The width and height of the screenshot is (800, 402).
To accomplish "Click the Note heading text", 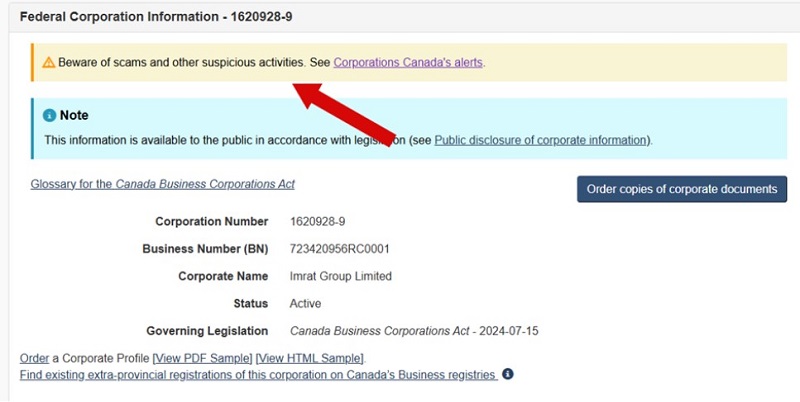I will [74, 115].
